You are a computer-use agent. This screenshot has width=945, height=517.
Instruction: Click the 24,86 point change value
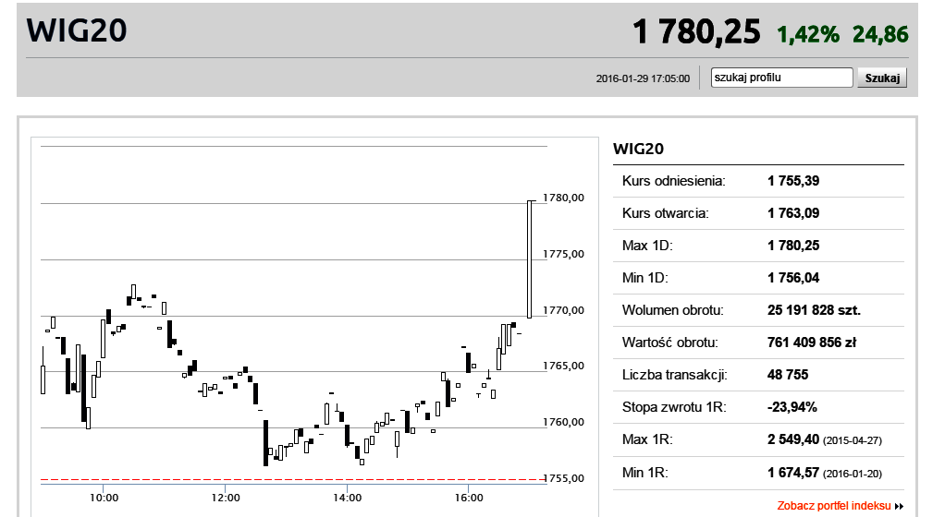click(x=881, y=35)
